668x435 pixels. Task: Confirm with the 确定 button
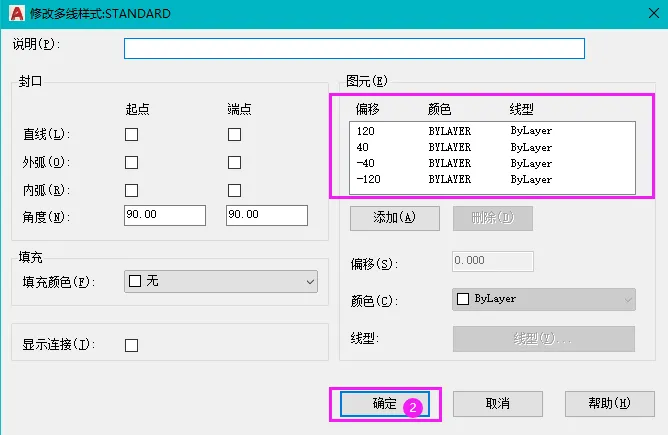[x=385, y=403]
